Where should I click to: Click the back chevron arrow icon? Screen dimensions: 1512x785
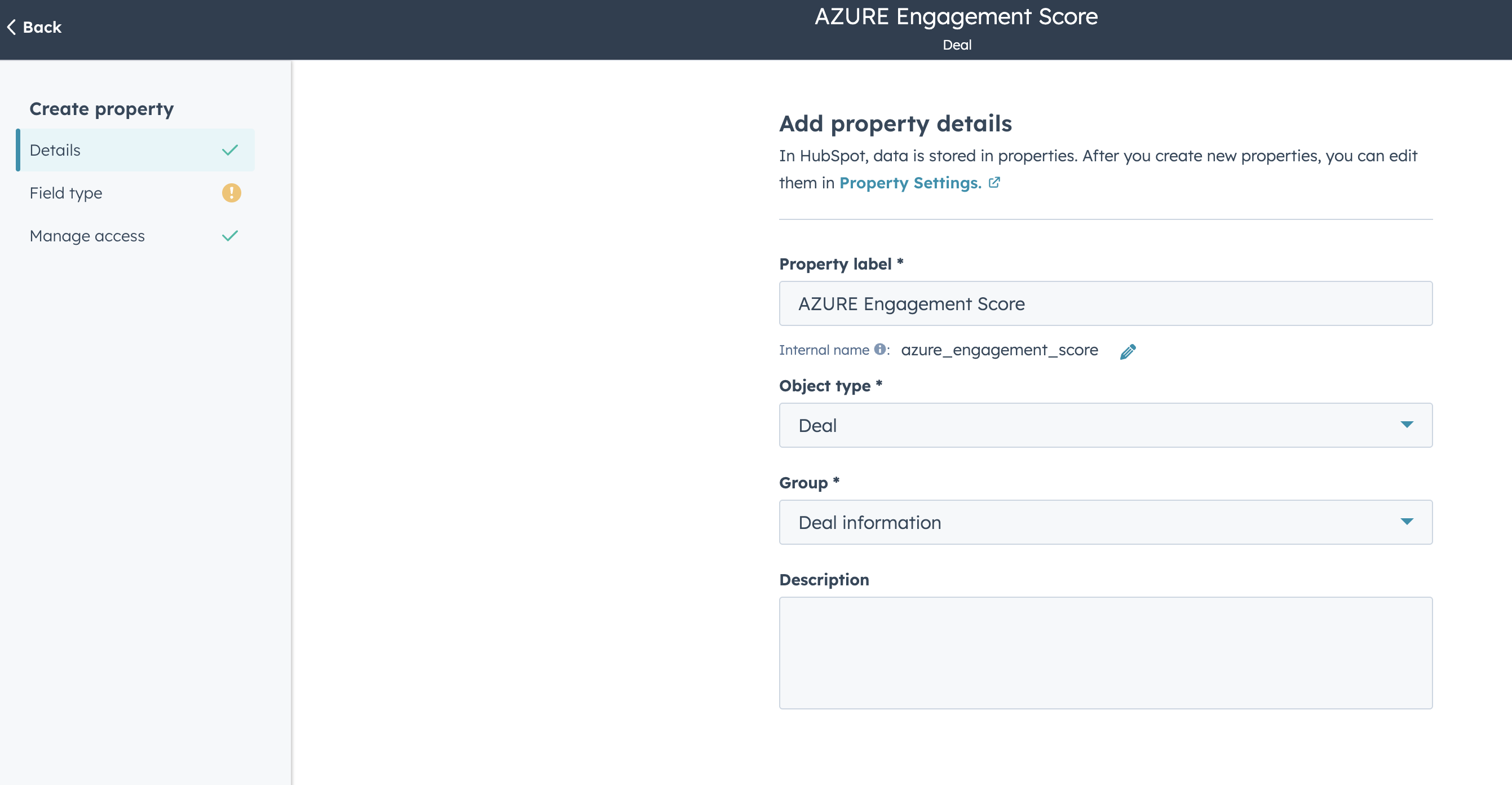pos(11,27)
